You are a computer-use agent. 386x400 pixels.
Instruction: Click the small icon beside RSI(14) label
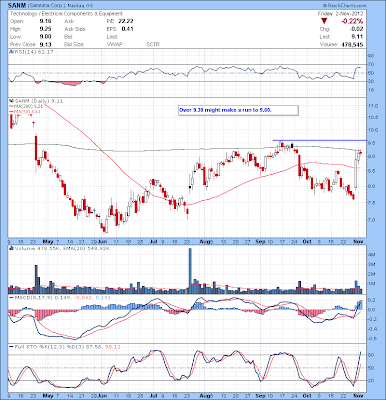(11, 52)
